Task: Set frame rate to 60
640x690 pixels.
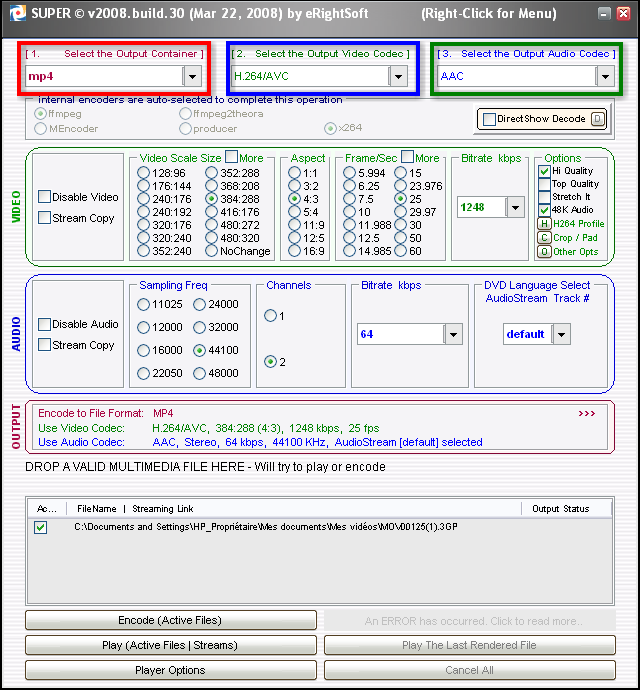Action: pyautogui.click(x=401, y=251)
